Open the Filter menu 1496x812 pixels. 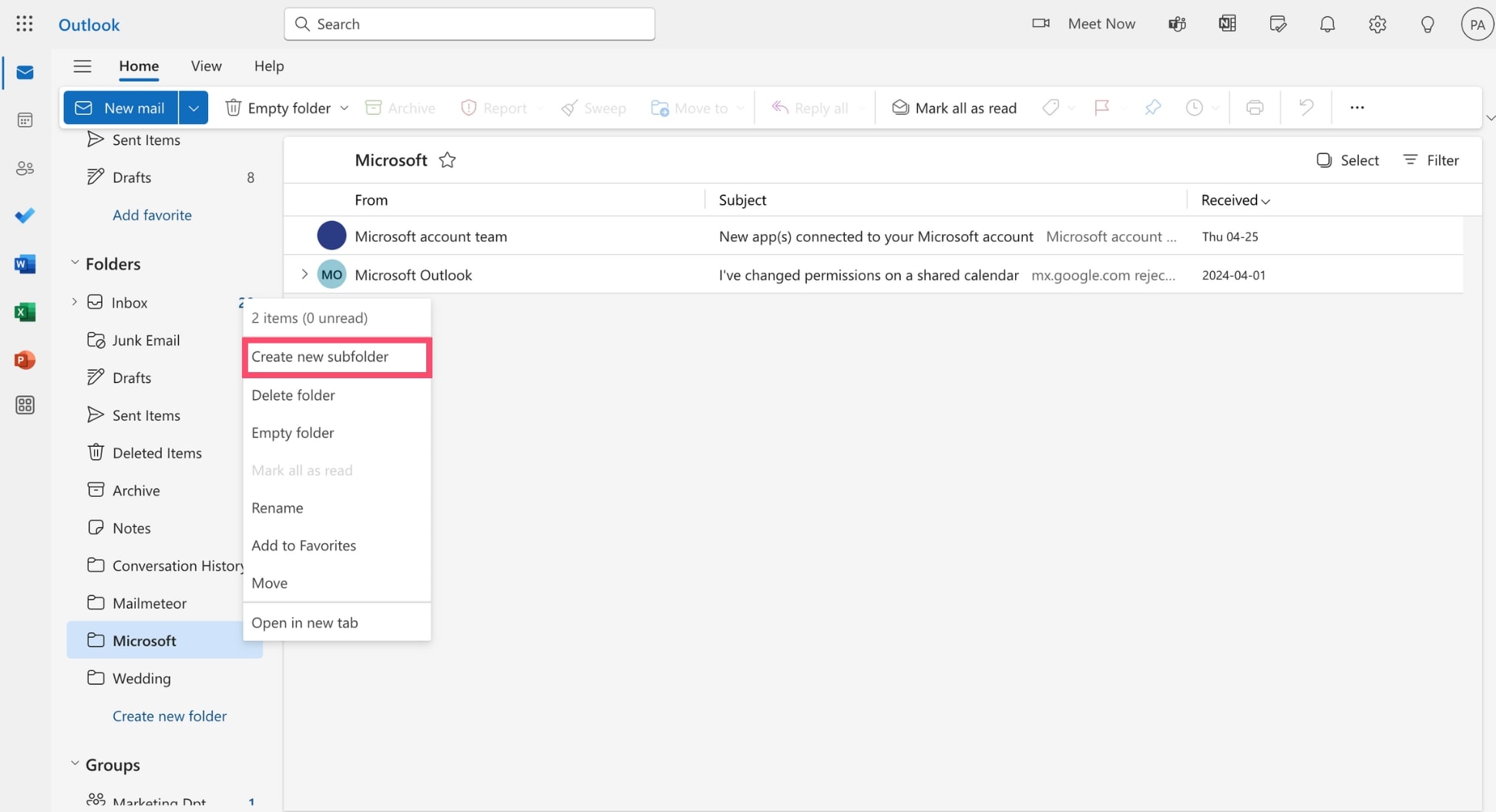pos(1430,160)
